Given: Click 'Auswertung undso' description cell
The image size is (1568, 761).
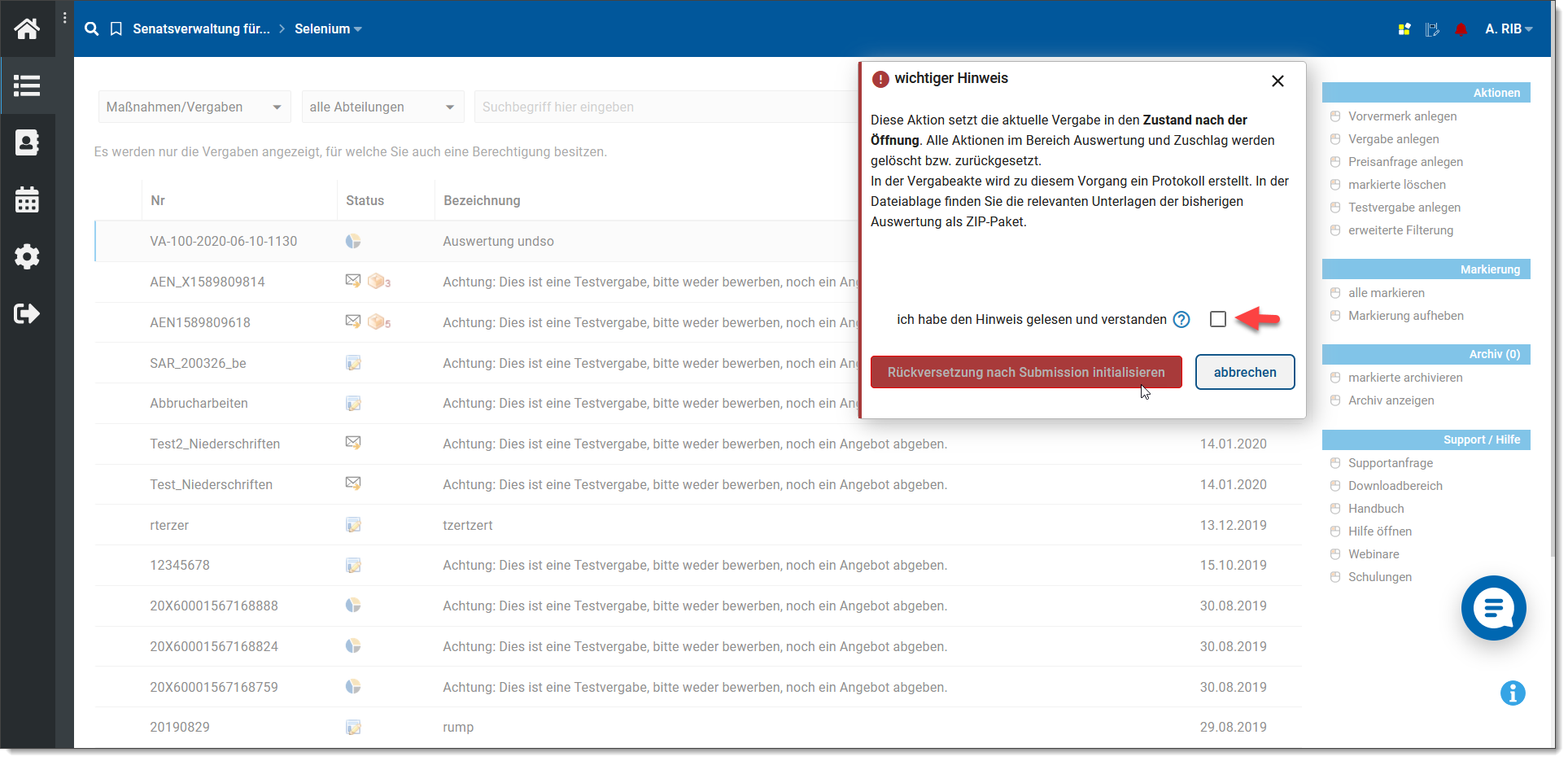Looking at the screenshot, I should pyautogui.click(x=498, y=241).
